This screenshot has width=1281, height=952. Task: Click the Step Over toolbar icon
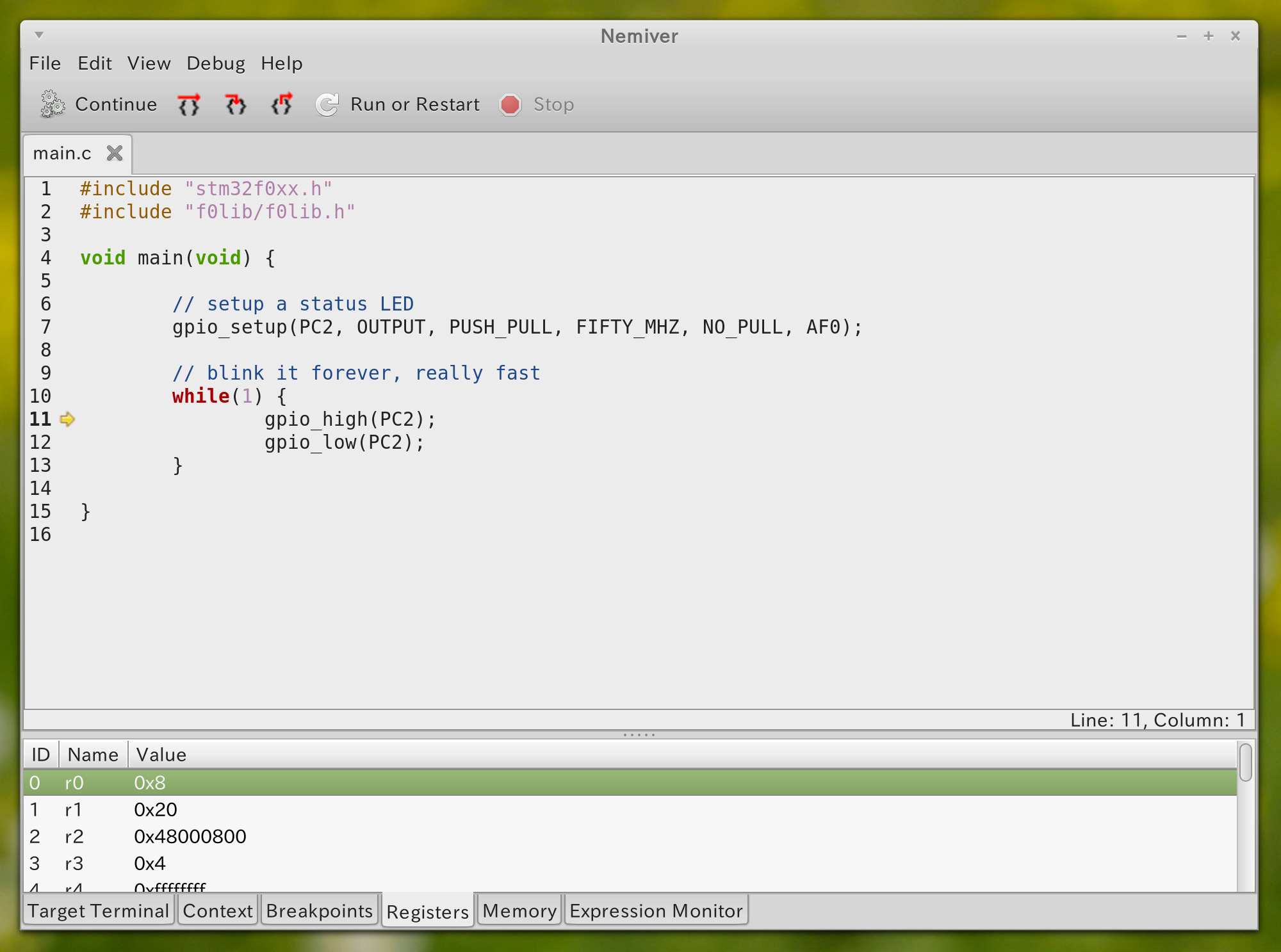[189, 104]
